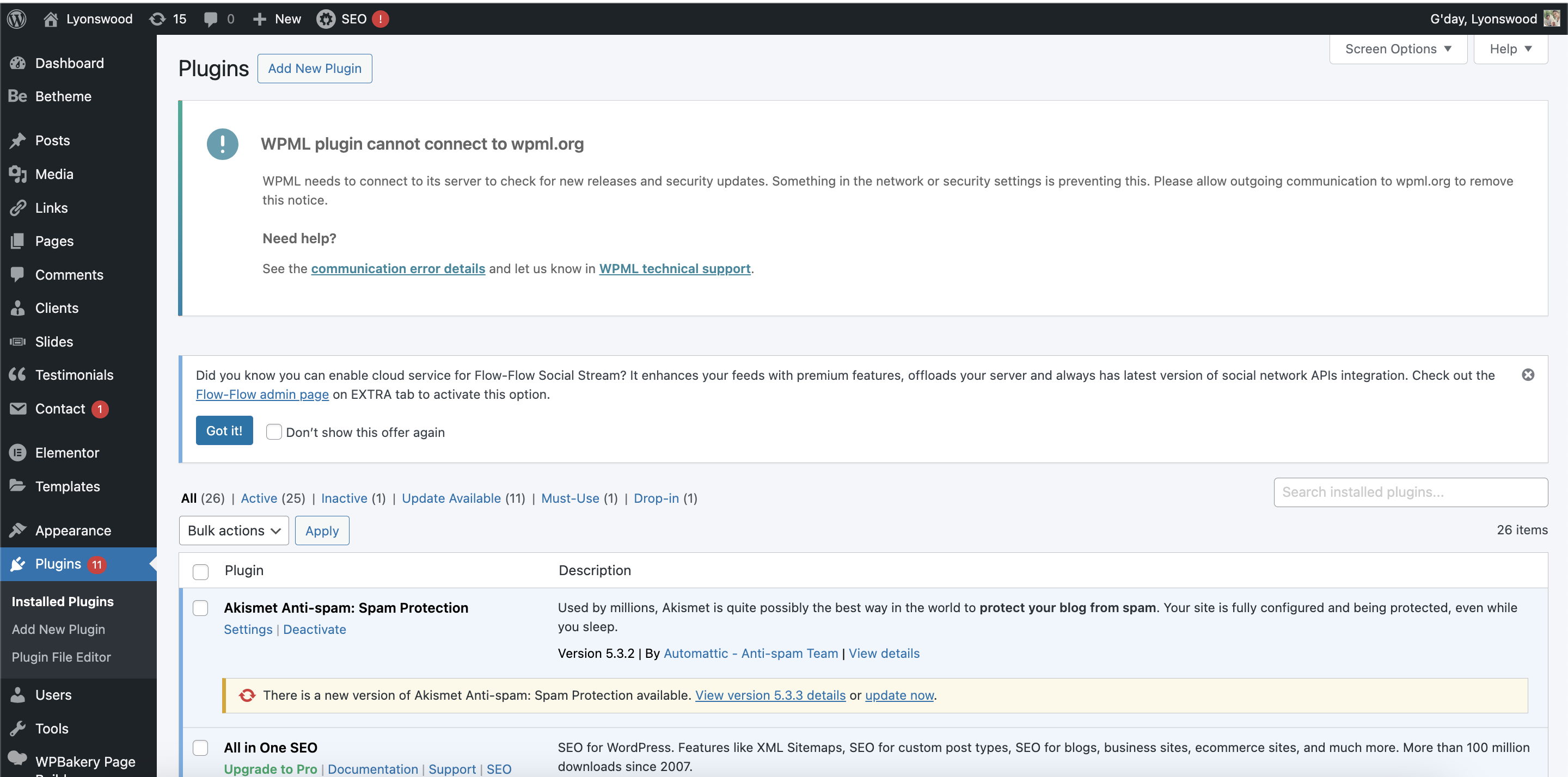This screenshot has width=1568, height=777.
Task: Select the Akismet Anti-spam checkbox
Action: click(200, 608)
